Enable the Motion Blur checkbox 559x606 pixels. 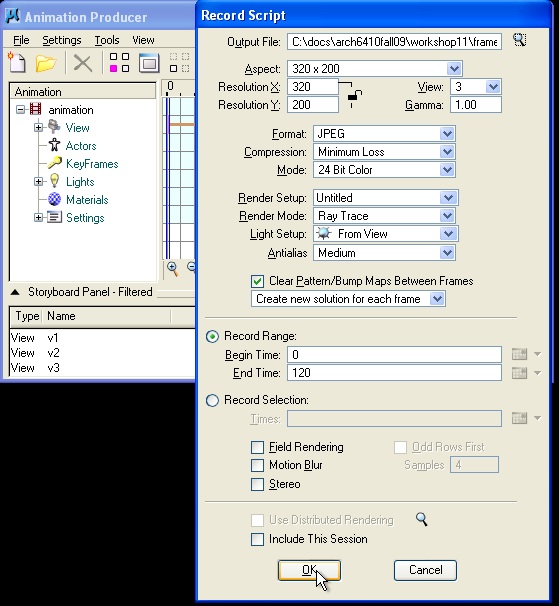[257, 465]
